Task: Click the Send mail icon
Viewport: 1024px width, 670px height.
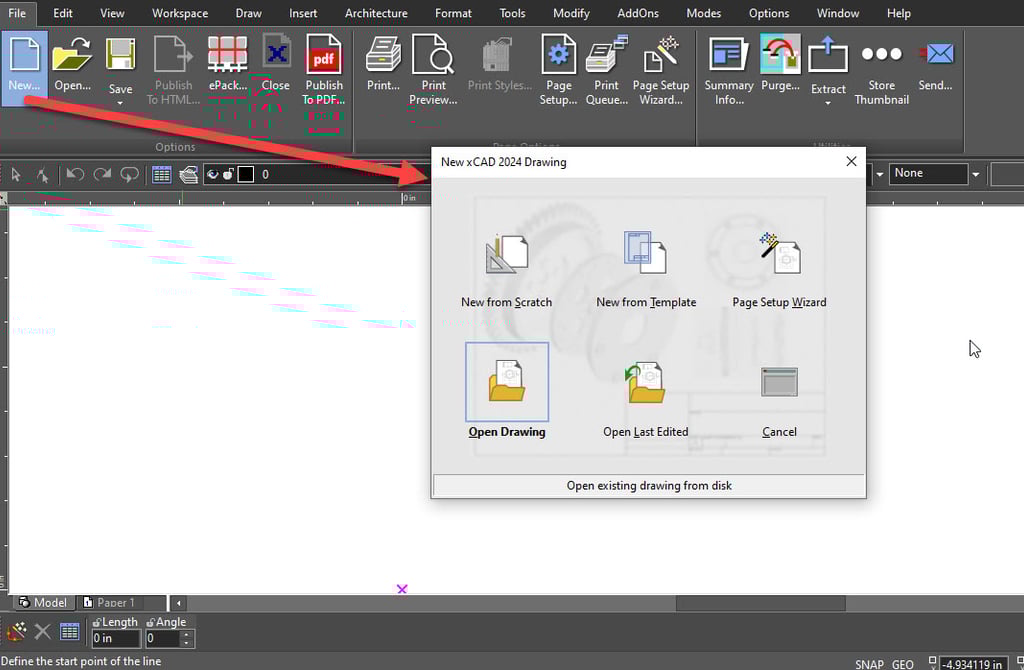Action: [936, 54]
